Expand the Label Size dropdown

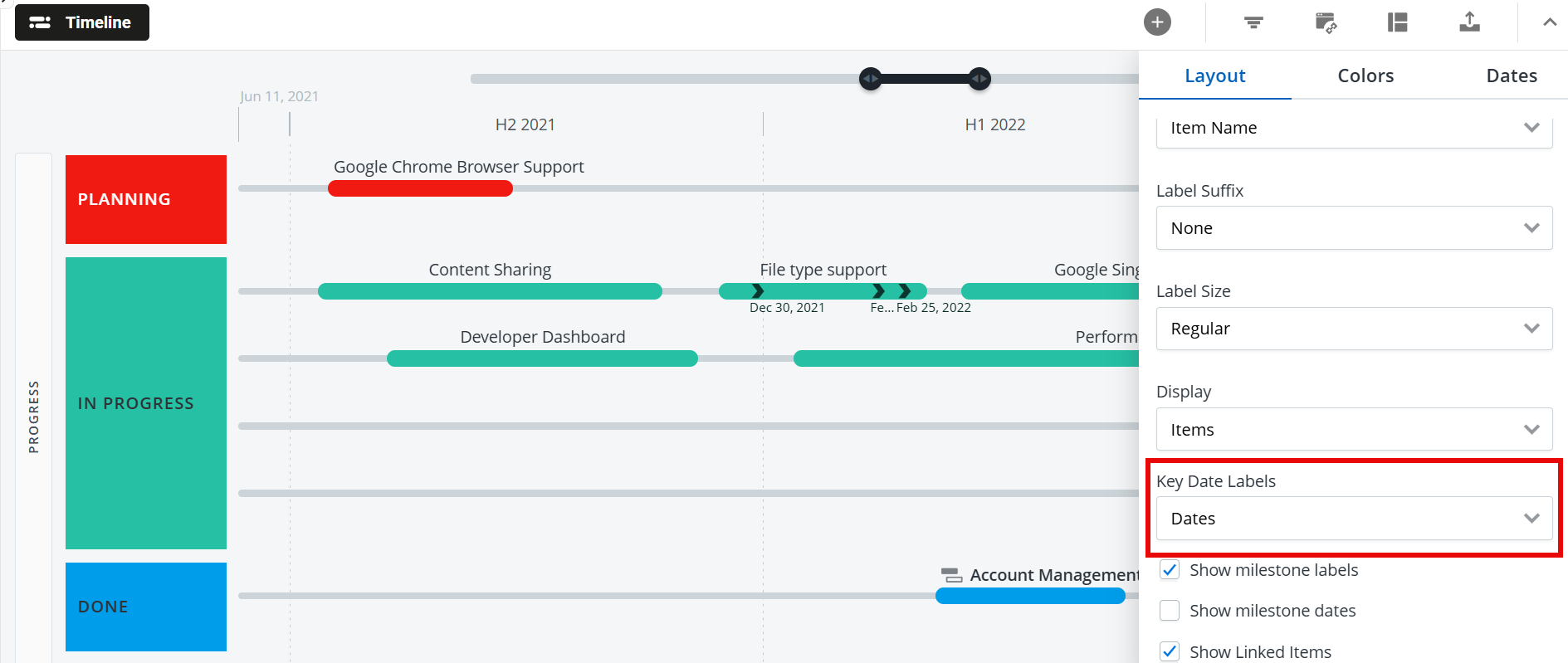[x=1354, y=329]
